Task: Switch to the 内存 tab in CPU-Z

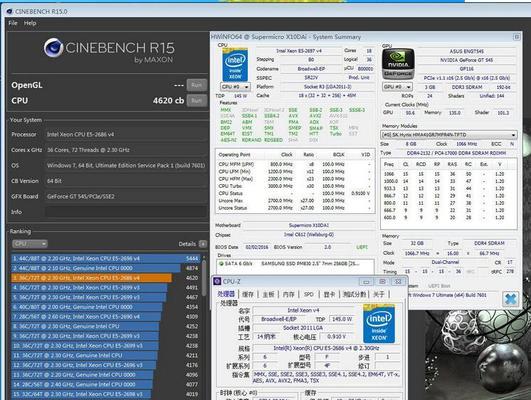Action: [x=289, y=294]
